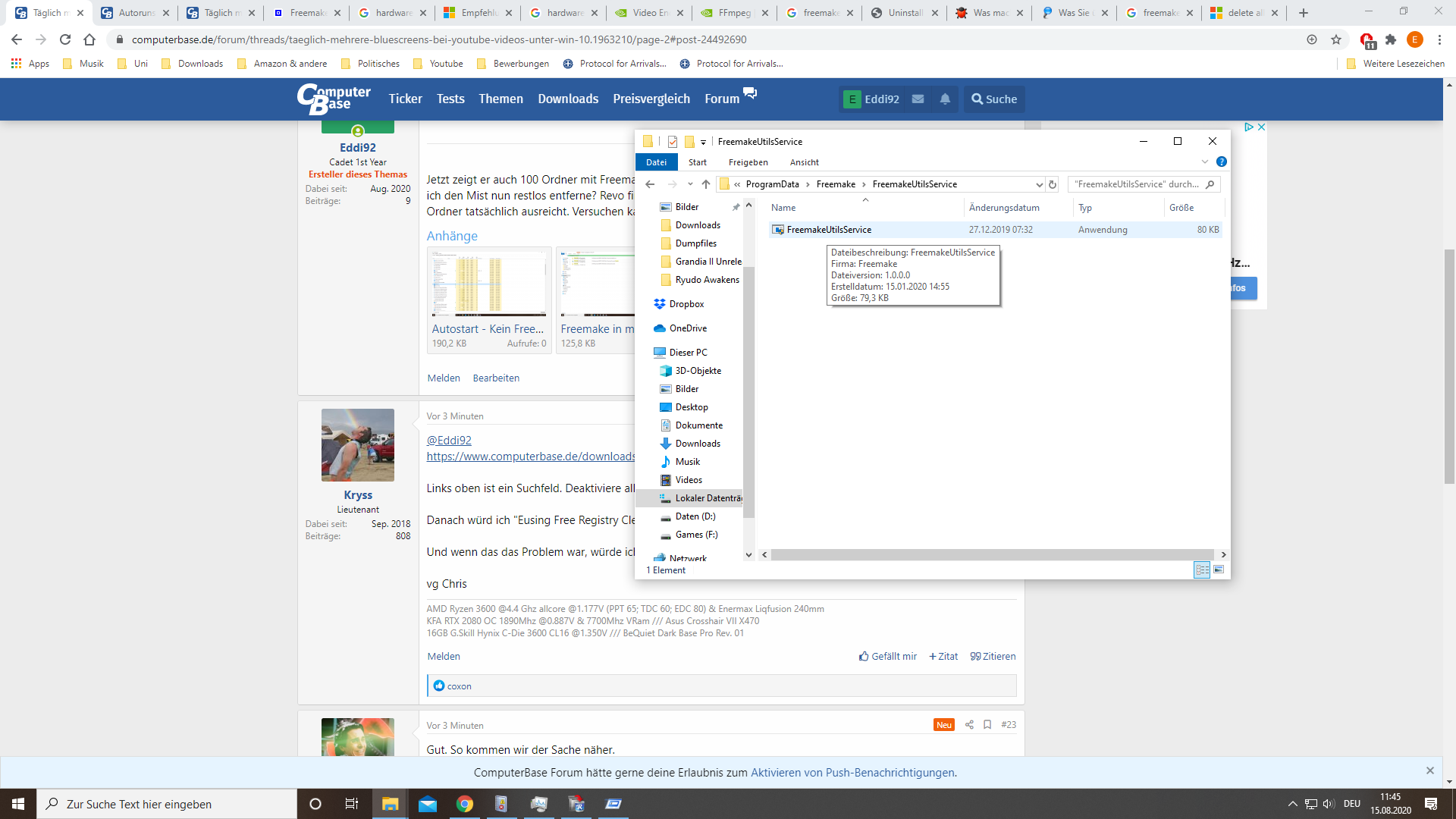Click the Explorer help question mark icon
1456x819 pixels.
point(1221,162)
